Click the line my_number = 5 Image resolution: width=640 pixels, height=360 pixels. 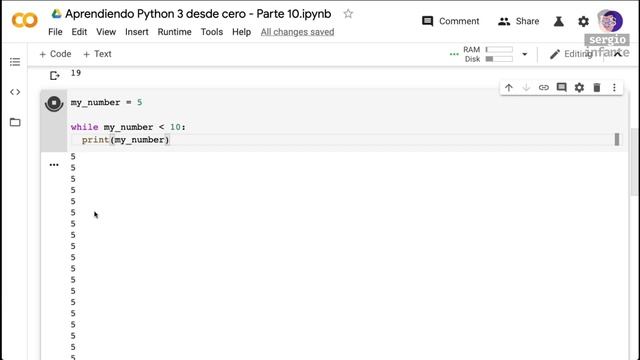click(107, 102)
